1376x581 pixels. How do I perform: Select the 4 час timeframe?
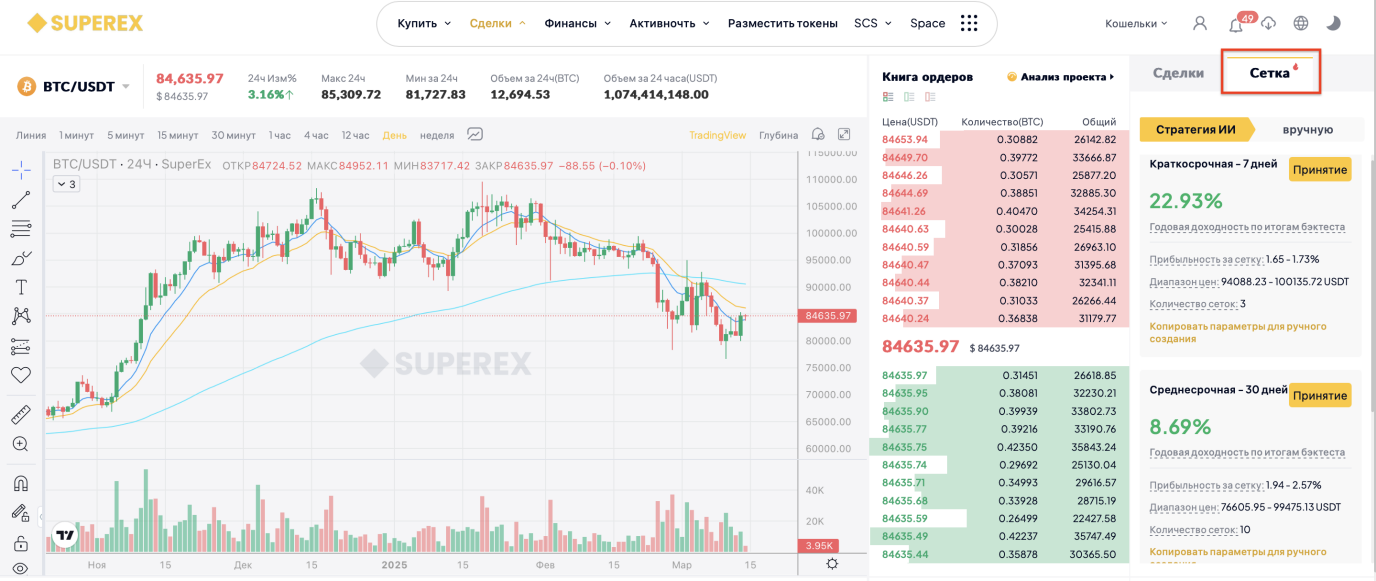(316, 135)
